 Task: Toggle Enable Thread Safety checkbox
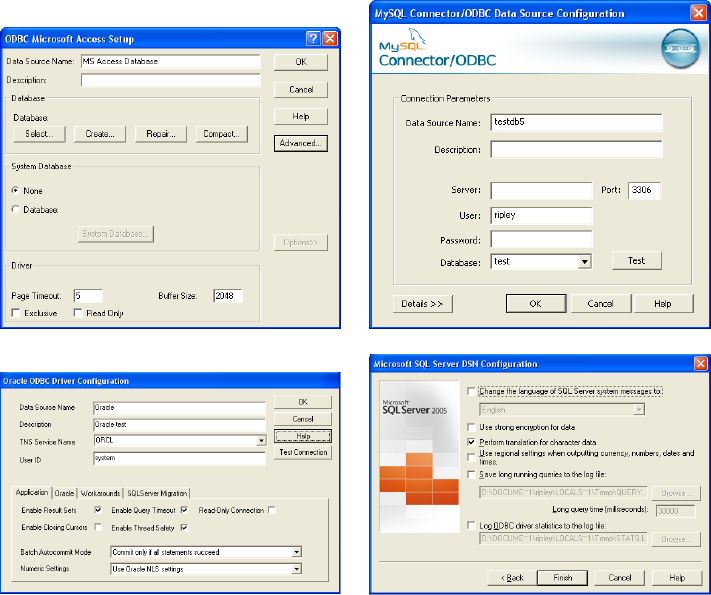[x=184, y=527]
